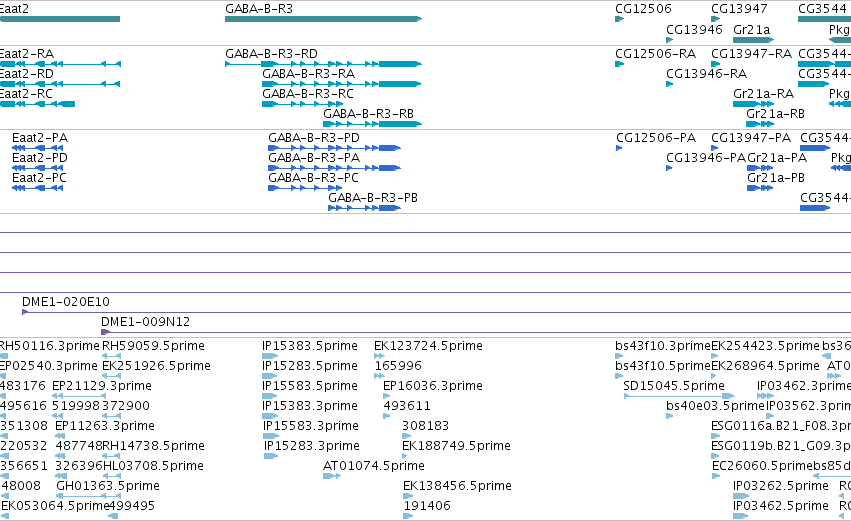Select the GABA-B-R3-RB transcript label
This screenshot has height=521, width=851.
[x=369, y=114]
